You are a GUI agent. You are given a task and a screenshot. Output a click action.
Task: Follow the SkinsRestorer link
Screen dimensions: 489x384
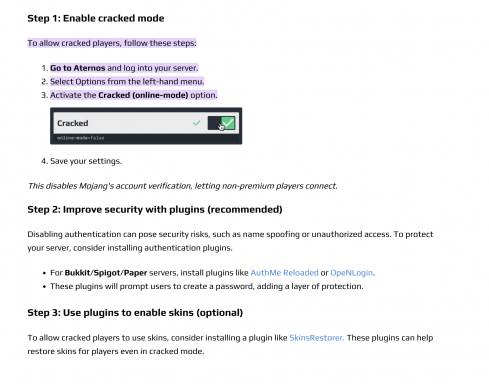(x=316, y=338)
